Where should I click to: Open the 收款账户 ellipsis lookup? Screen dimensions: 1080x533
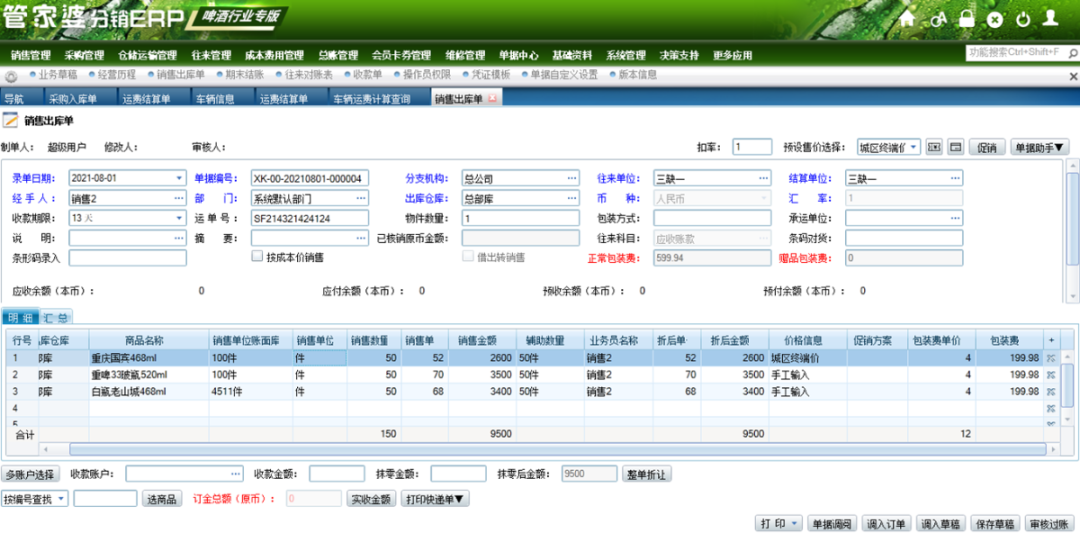coord(236,474)
